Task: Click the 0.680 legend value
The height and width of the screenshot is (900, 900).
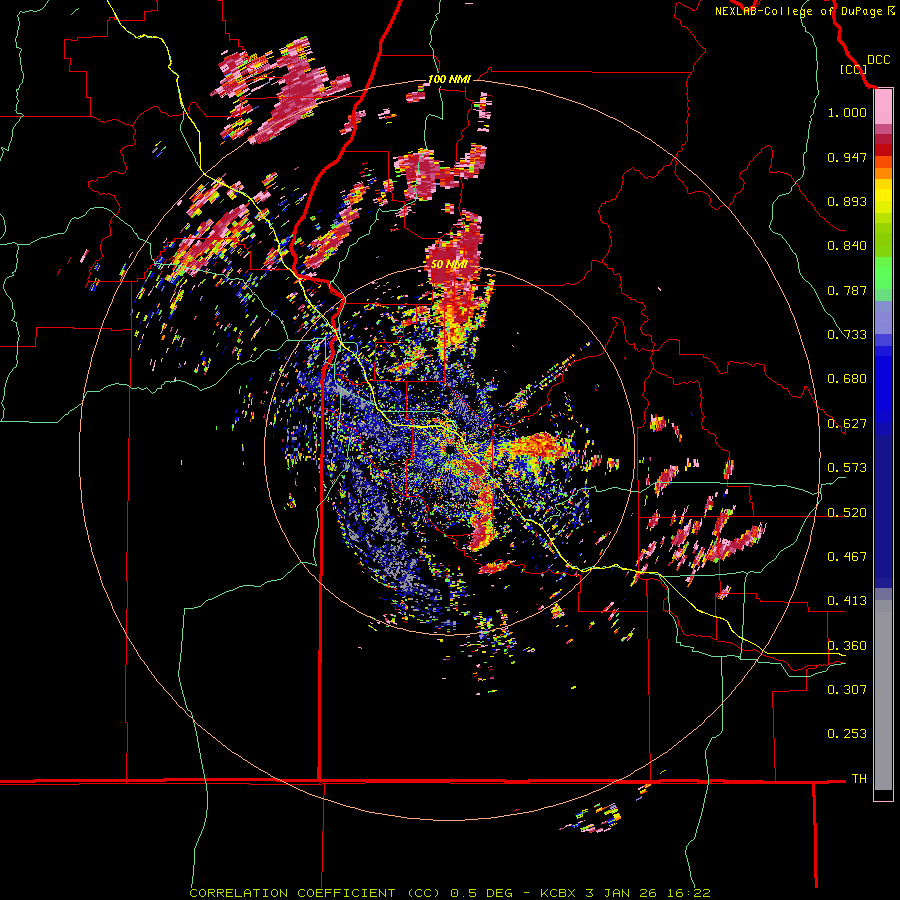Action: [x=847, y=379]
